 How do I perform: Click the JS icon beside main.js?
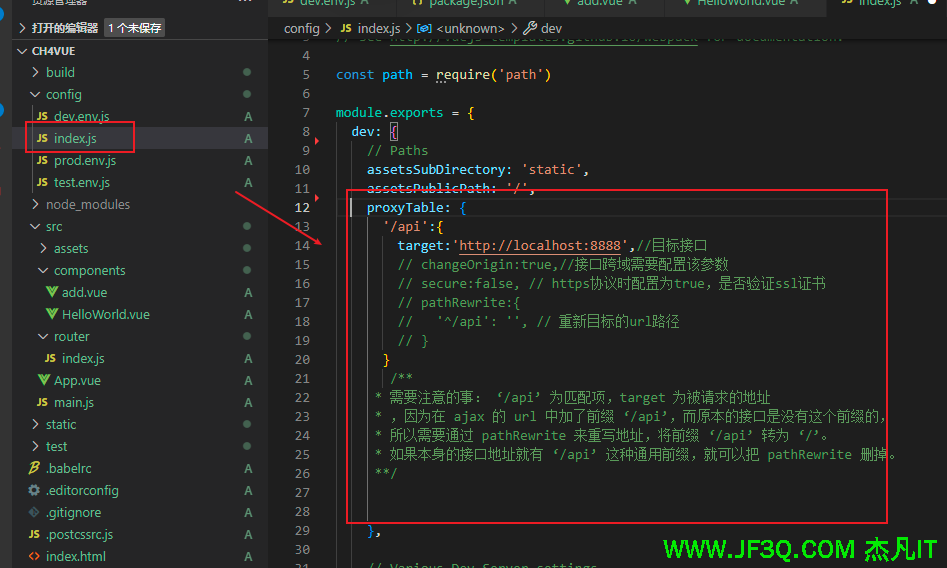tap(42, 402)
